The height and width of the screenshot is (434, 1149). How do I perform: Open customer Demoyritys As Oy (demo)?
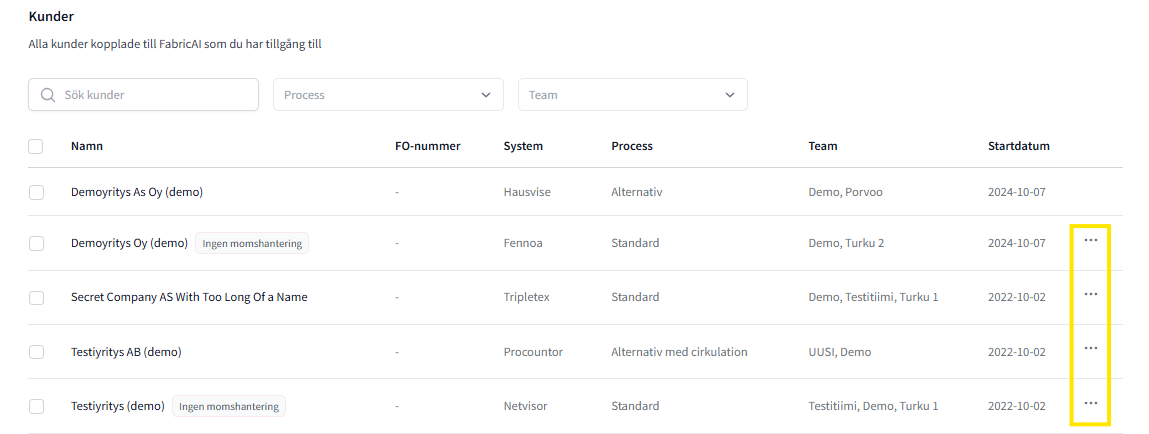[x=137, y=192]
